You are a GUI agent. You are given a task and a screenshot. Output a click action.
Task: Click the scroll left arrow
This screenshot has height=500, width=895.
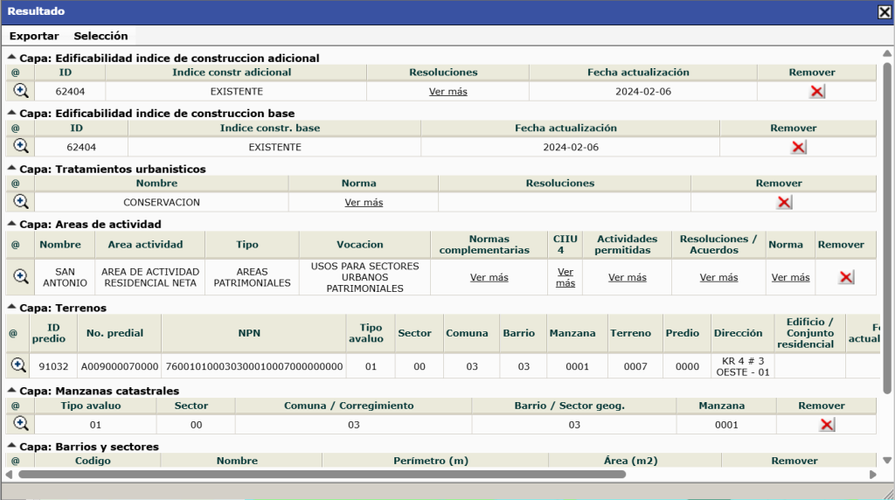pos(9,474)
